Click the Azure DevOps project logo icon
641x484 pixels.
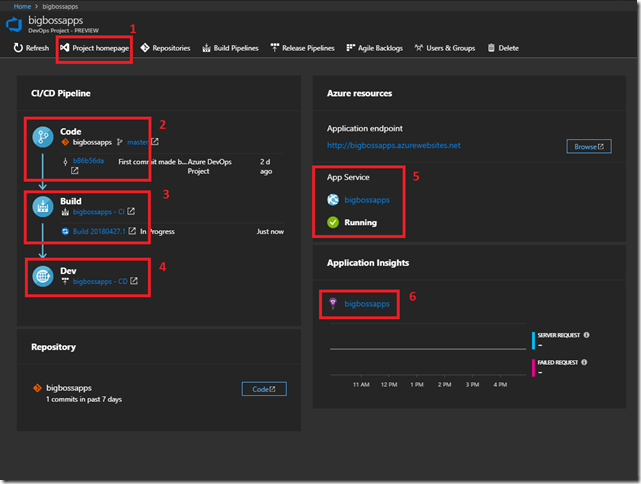pos(14,25)
